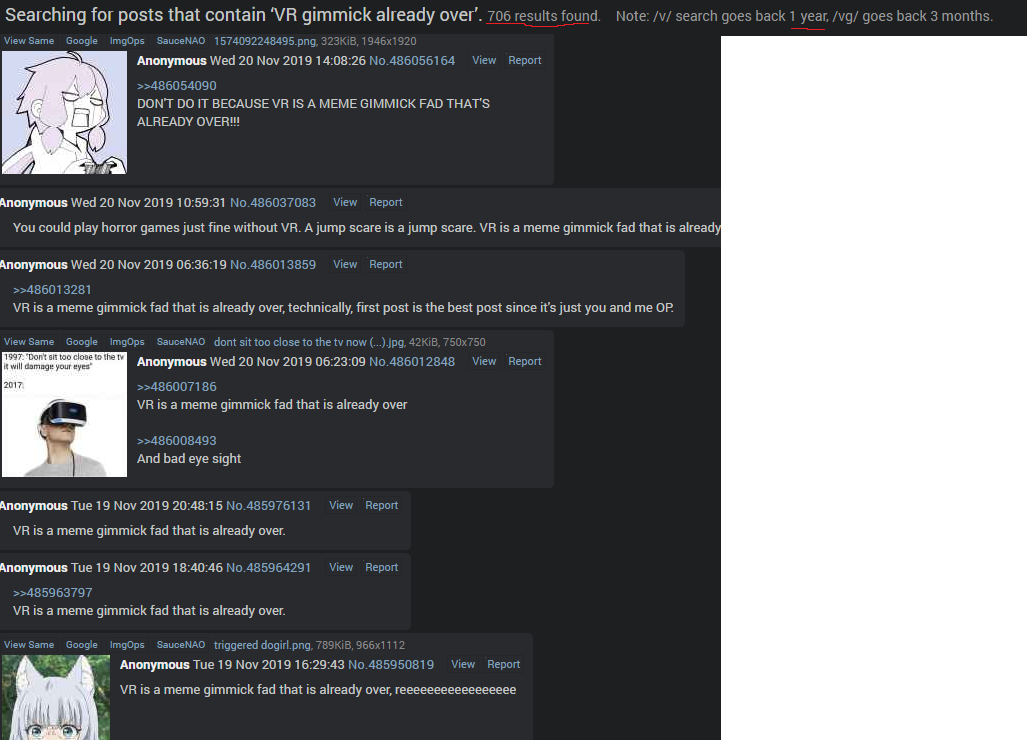
Task: Follow reply link >>486008493
Action: (177, 441)
